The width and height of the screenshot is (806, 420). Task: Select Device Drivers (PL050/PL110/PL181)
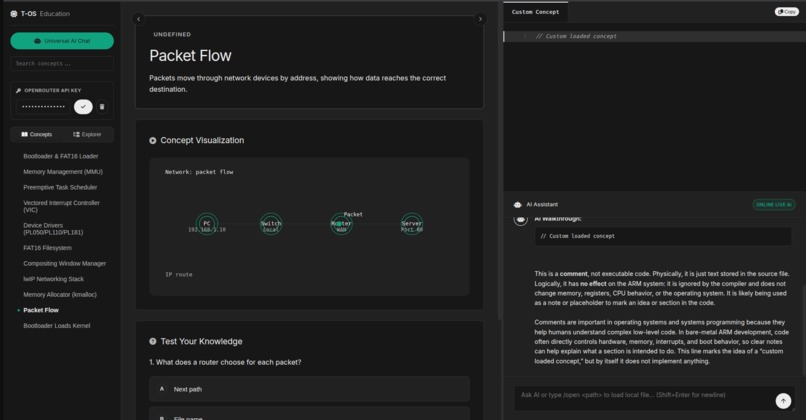tap(53, 229)
